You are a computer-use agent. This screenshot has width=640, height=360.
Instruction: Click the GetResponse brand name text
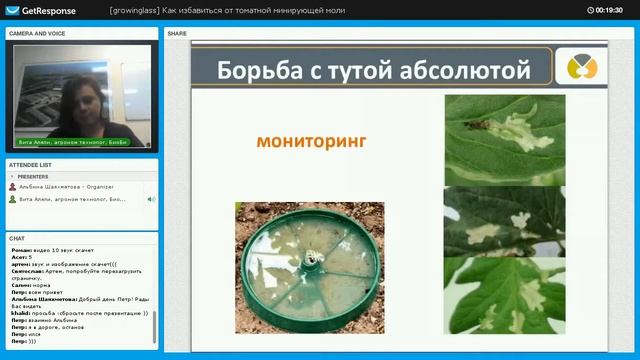point(49,11)
